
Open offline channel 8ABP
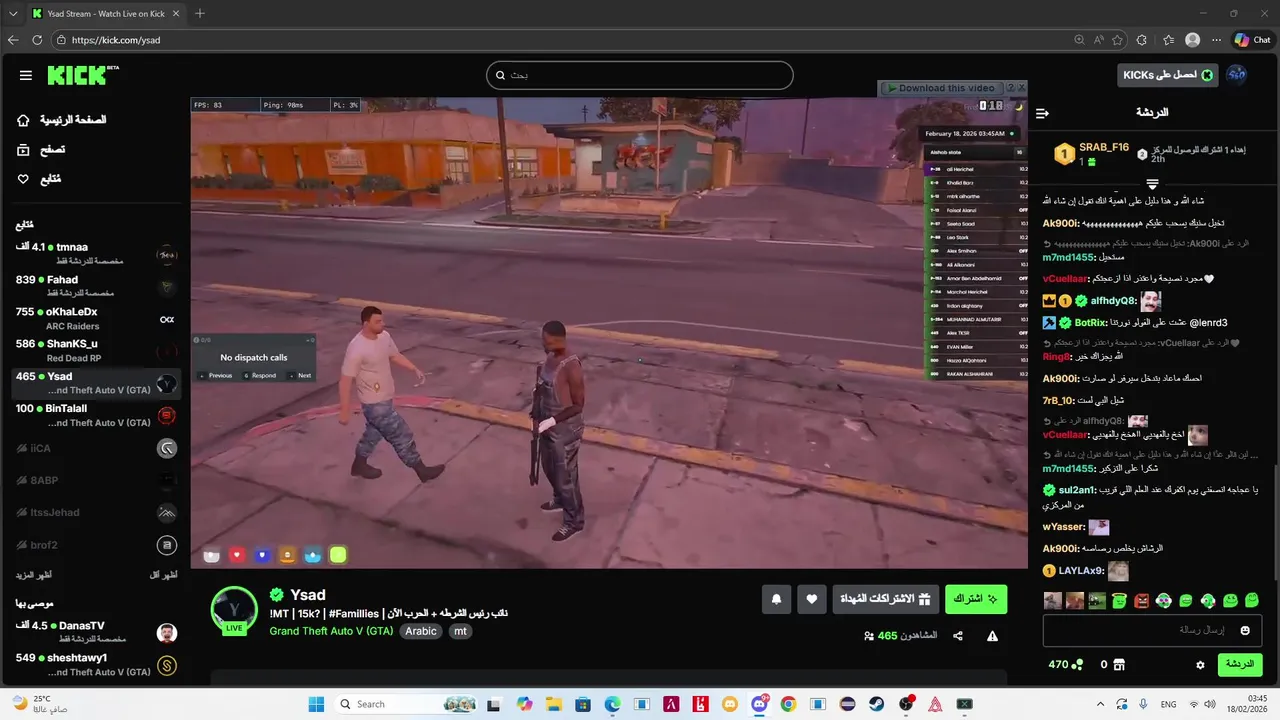click(95, 480)
